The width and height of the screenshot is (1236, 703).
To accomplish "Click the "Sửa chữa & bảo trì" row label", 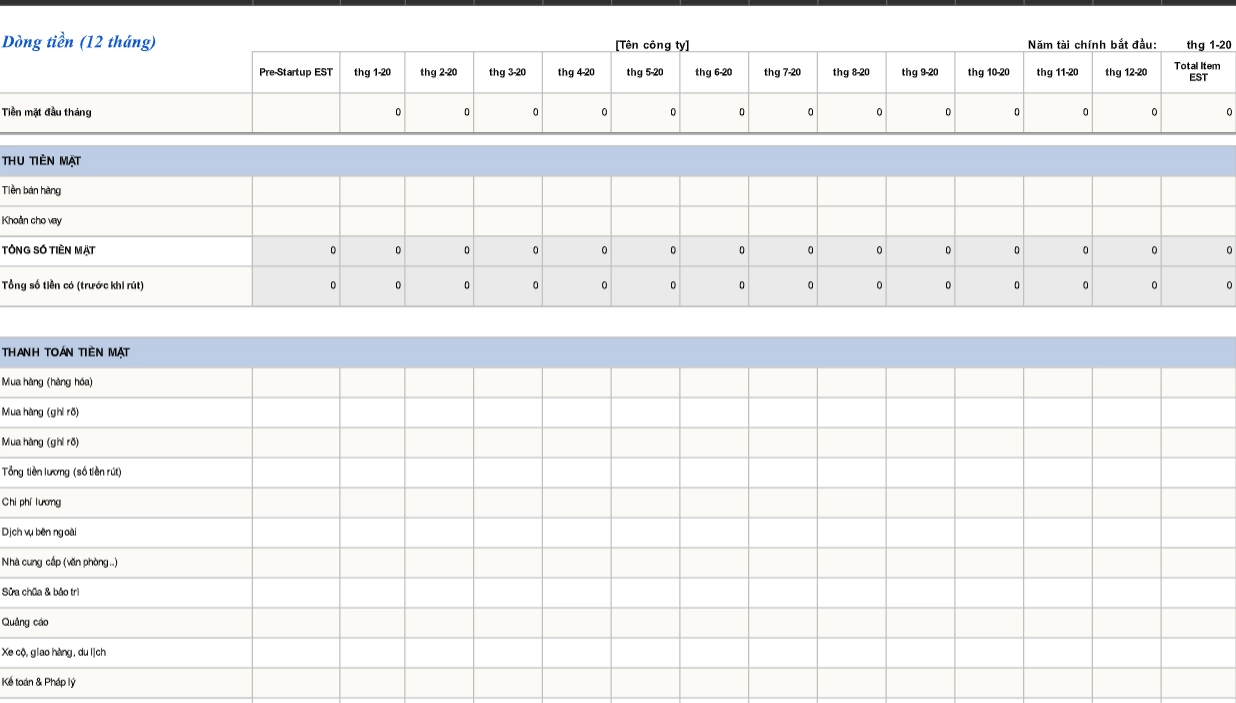I will click(x=41, y=592).
